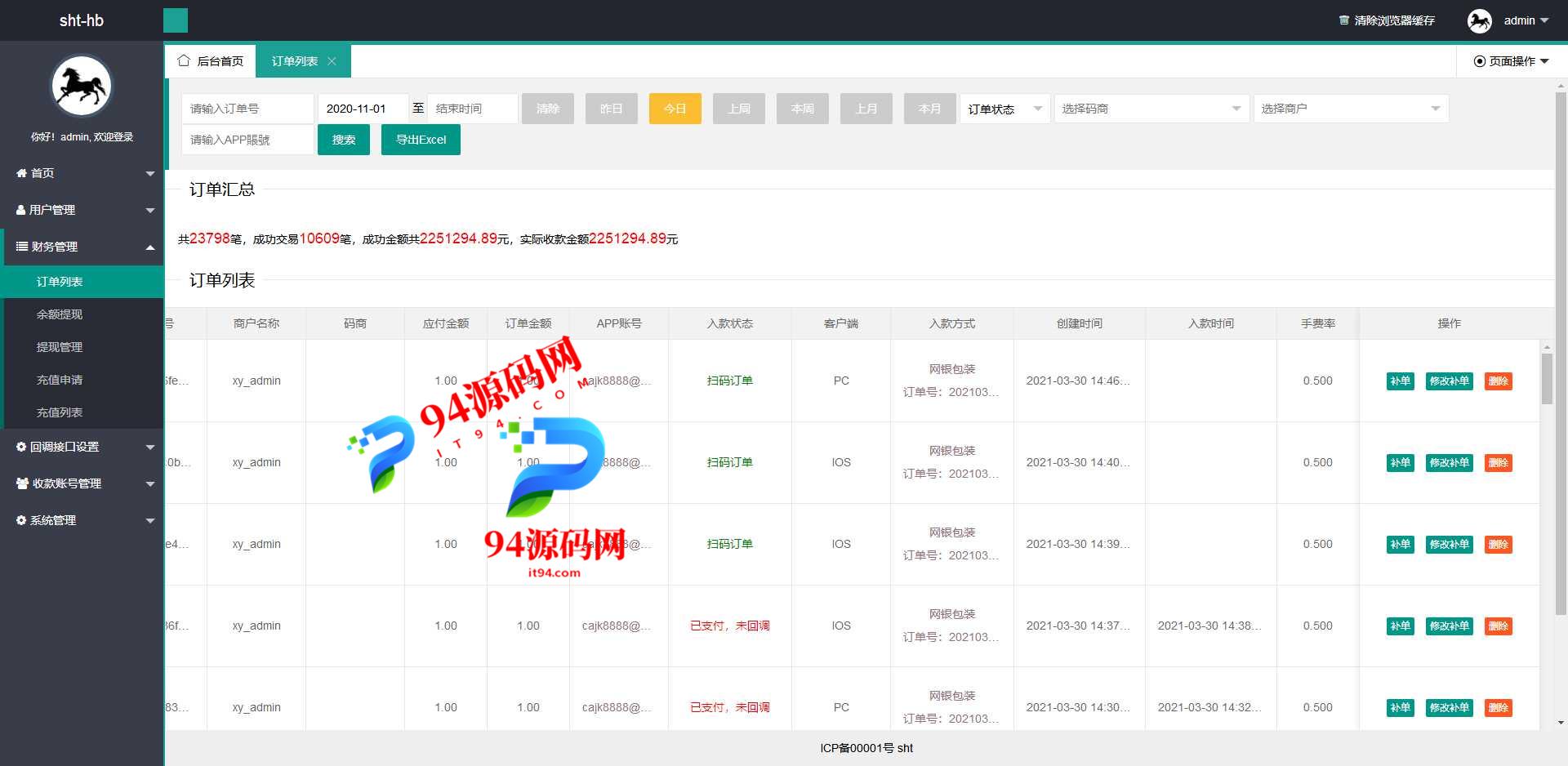Screen dimensions: 1568x766
Task: Click the 手费率 column header
Action: pos(1318,323)
